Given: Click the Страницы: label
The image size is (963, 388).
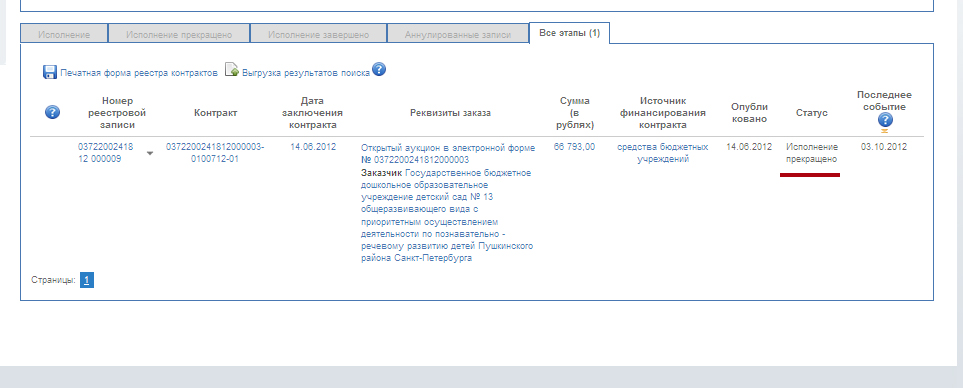Looking at the screenshot, I should pos(53,280).
